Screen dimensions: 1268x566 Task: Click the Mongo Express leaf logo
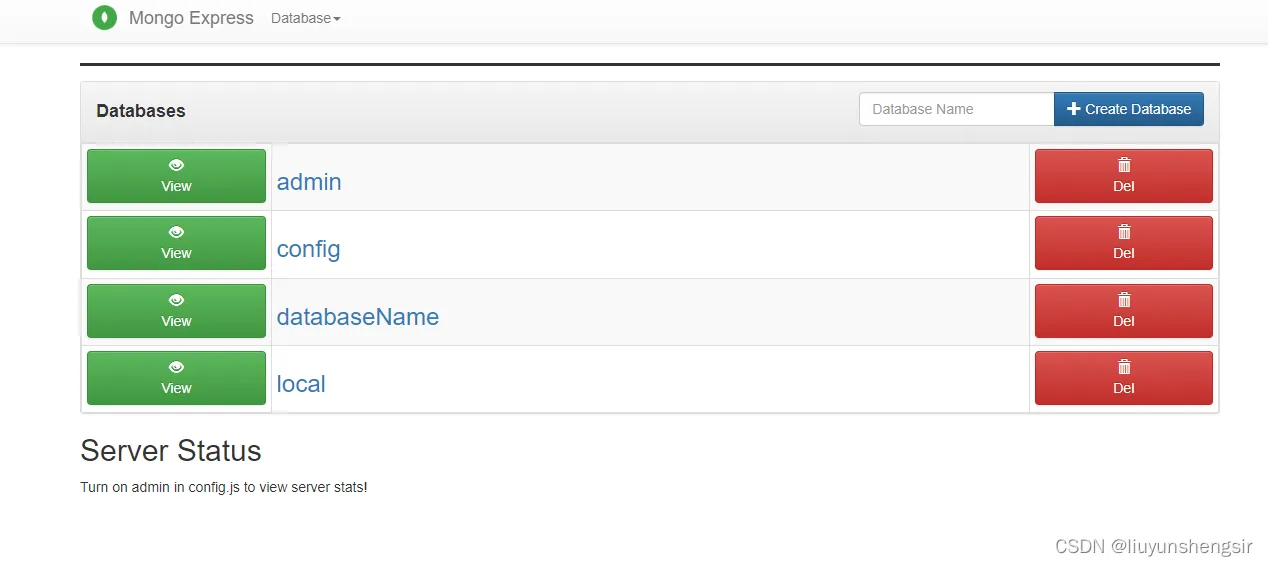click(x=104, y=18)
